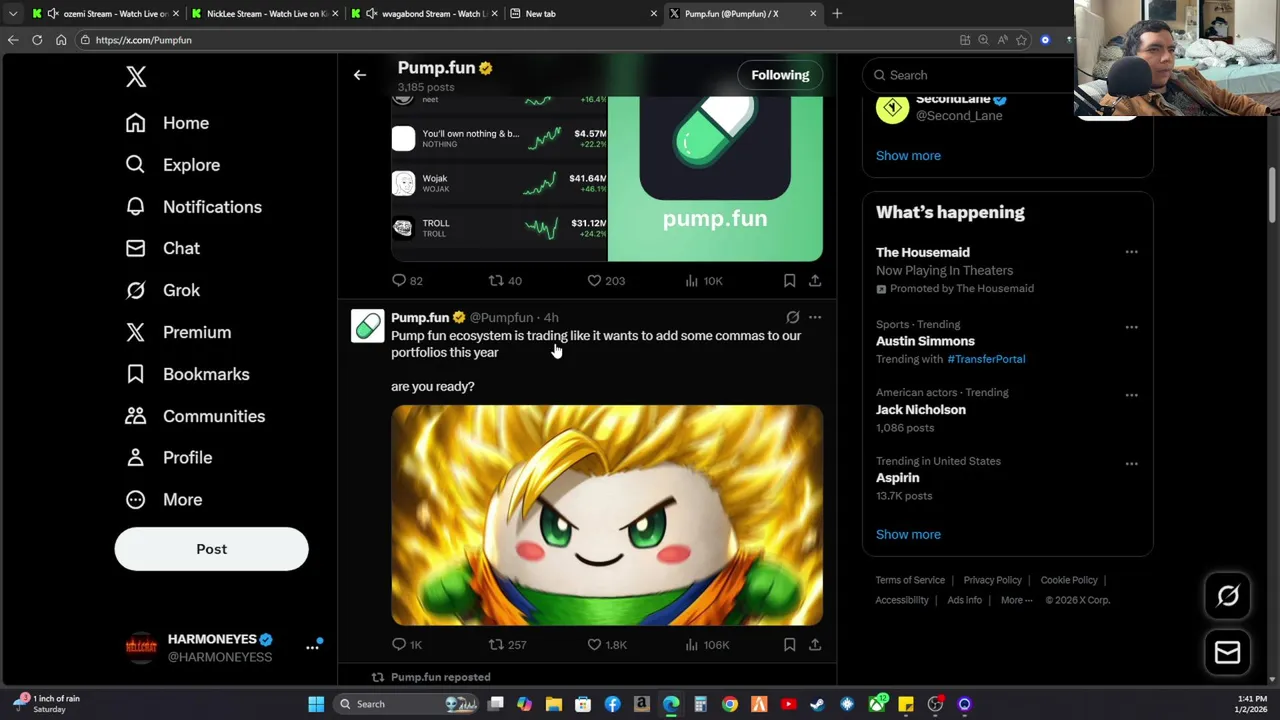Screen dimensions: 1280x720
Task: Click Show more under What's happening
Action: point(908,535)
